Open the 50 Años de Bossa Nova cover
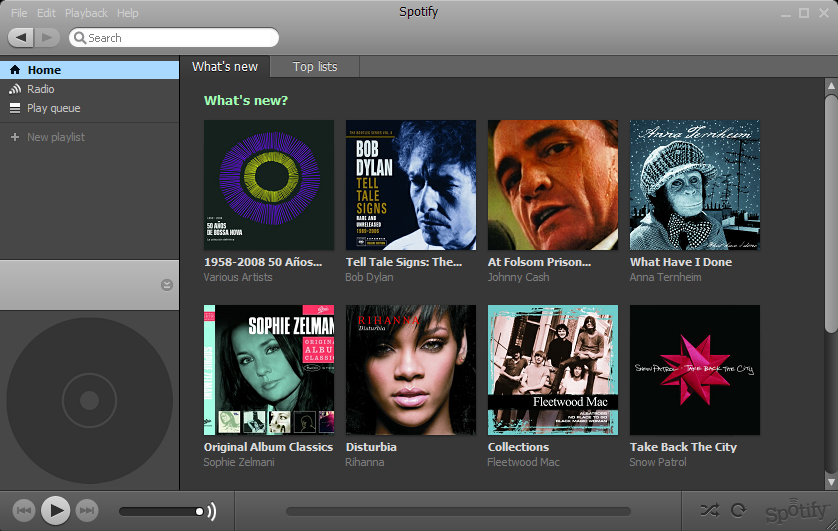The width and height of the screenshot is (838, 531). (x=269, y=185)
